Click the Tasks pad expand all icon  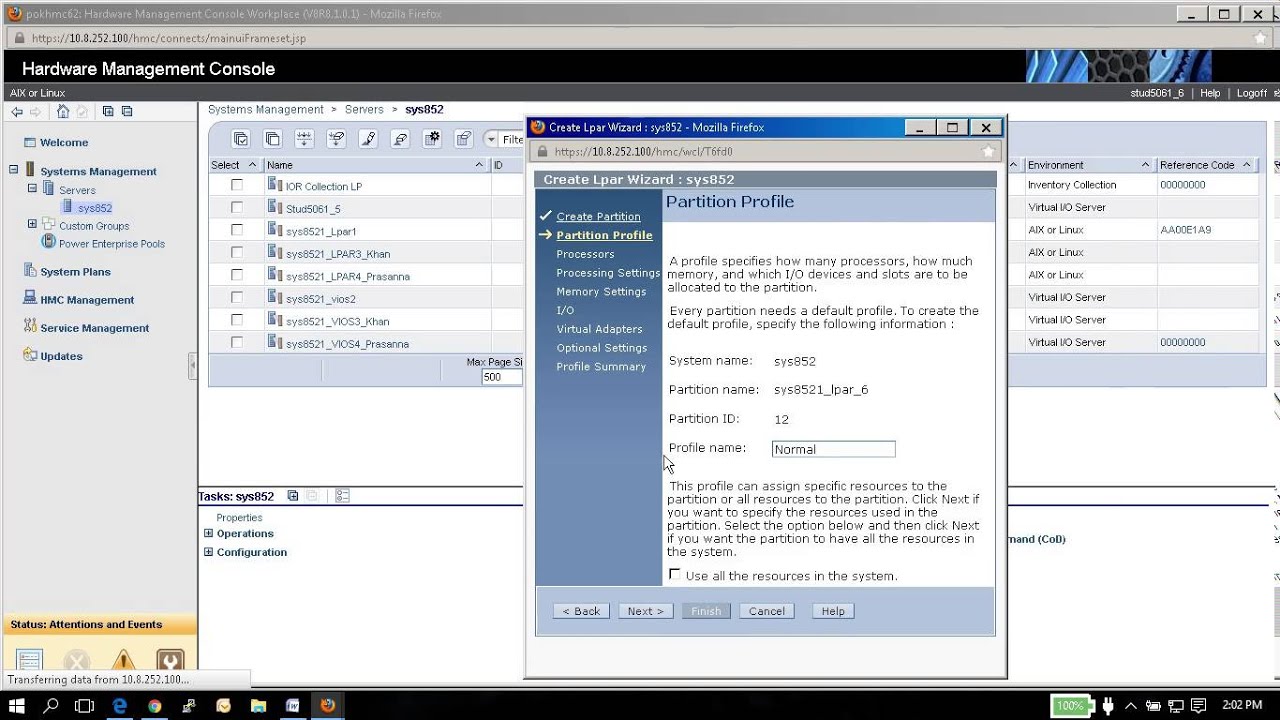(293, 496)
